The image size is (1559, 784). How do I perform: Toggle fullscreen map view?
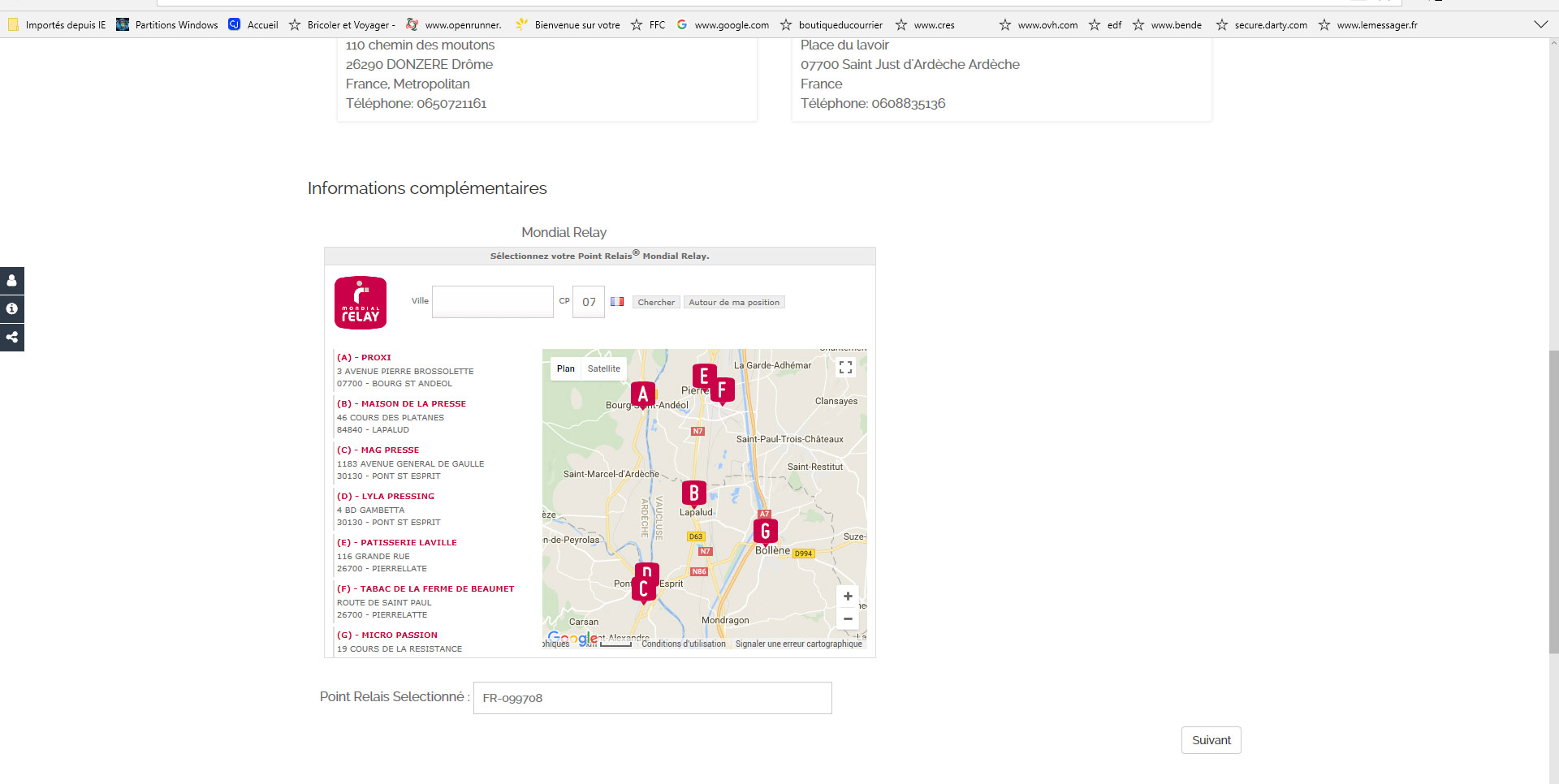coord(845,368)
